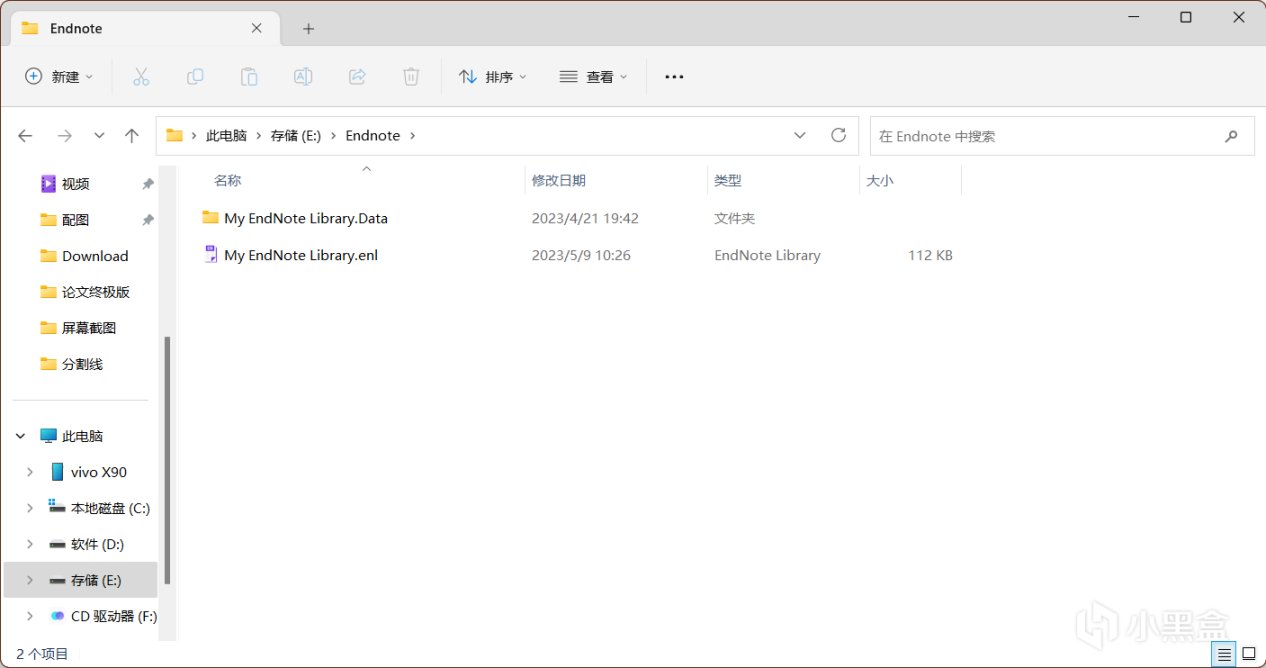Screen dimensions: 1266x668
Task: Expand the 存储 (E:) tree node
Action: pos(30,580)
